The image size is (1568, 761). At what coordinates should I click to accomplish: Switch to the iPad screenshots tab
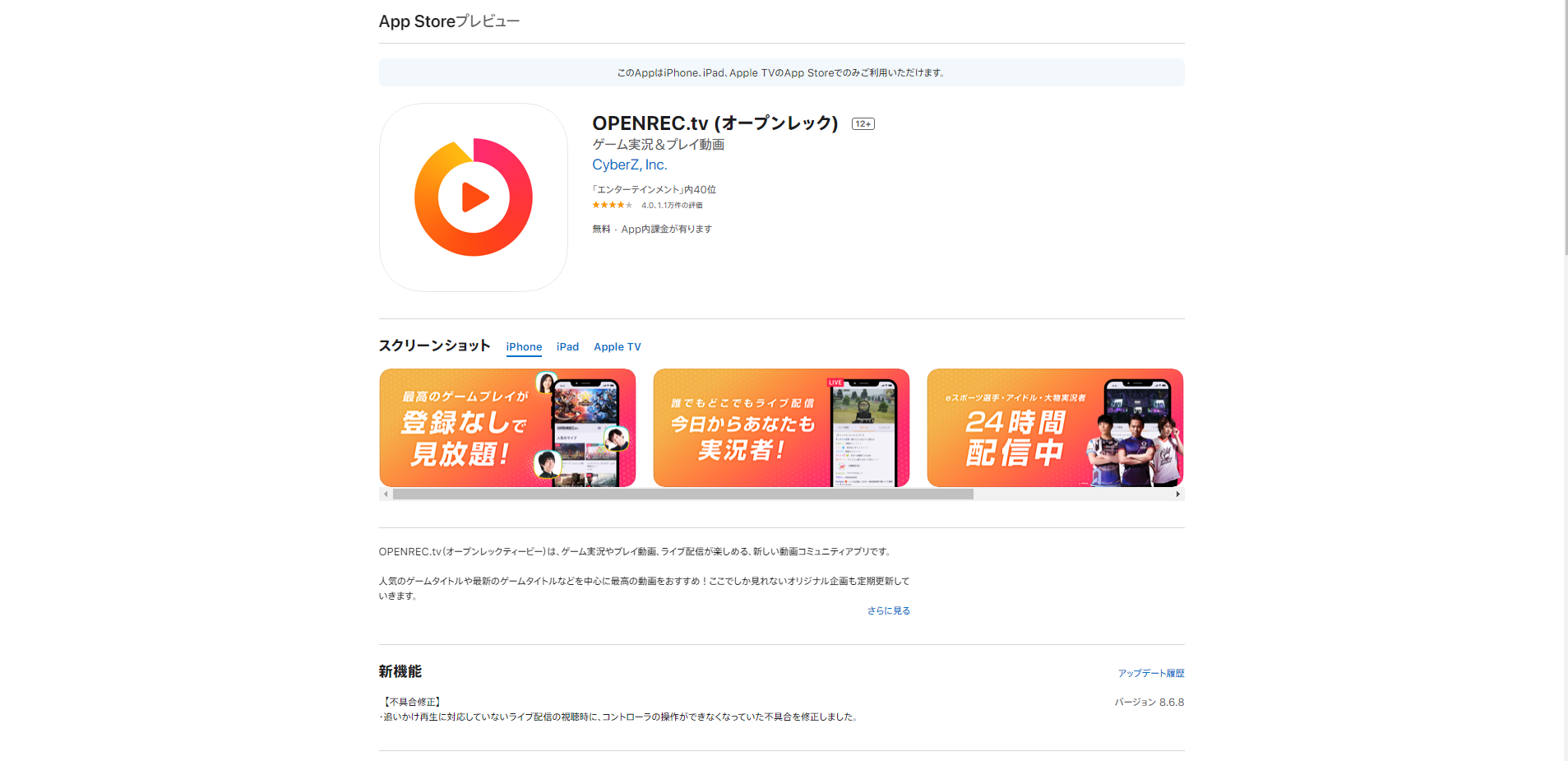tap(567, 347)
